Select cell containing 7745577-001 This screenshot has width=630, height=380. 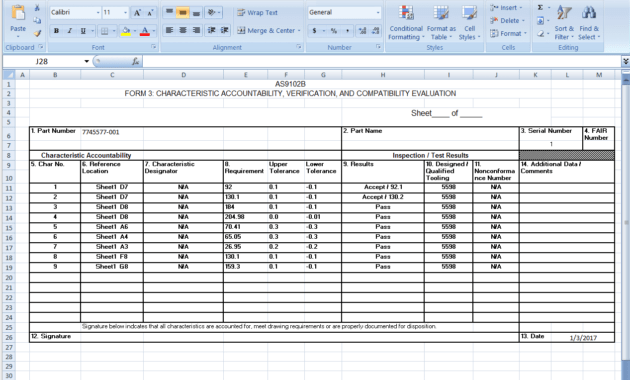112,132
